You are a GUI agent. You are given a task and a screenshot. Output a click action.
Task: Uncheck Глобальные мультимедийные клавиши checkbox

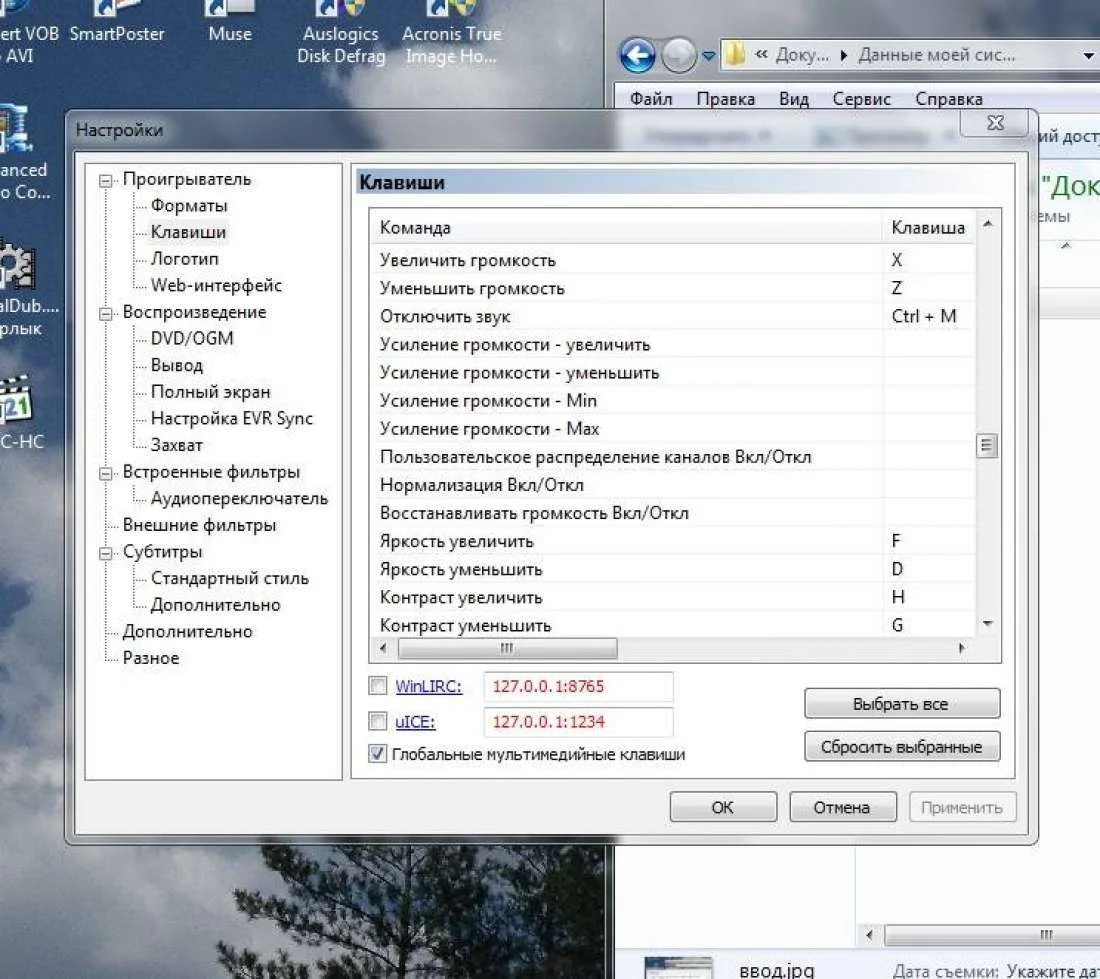pos(377,754)
